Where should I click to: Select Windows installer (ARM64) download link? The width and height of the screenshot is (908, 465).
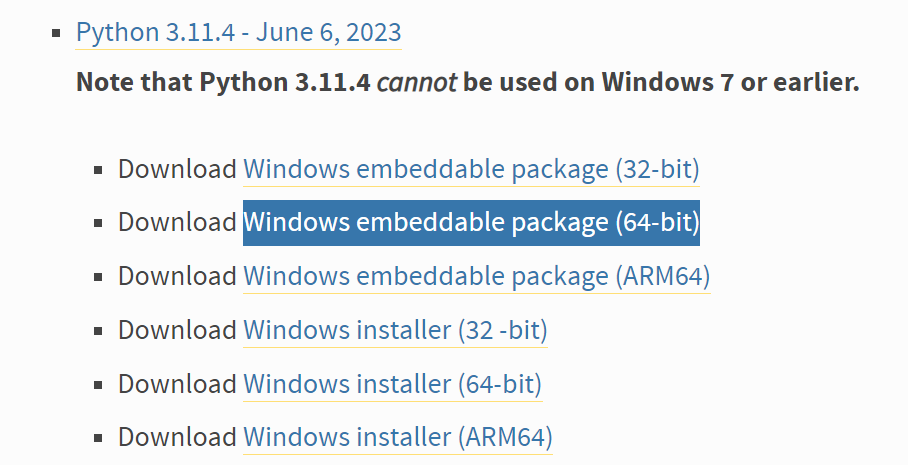pos(397,437)
